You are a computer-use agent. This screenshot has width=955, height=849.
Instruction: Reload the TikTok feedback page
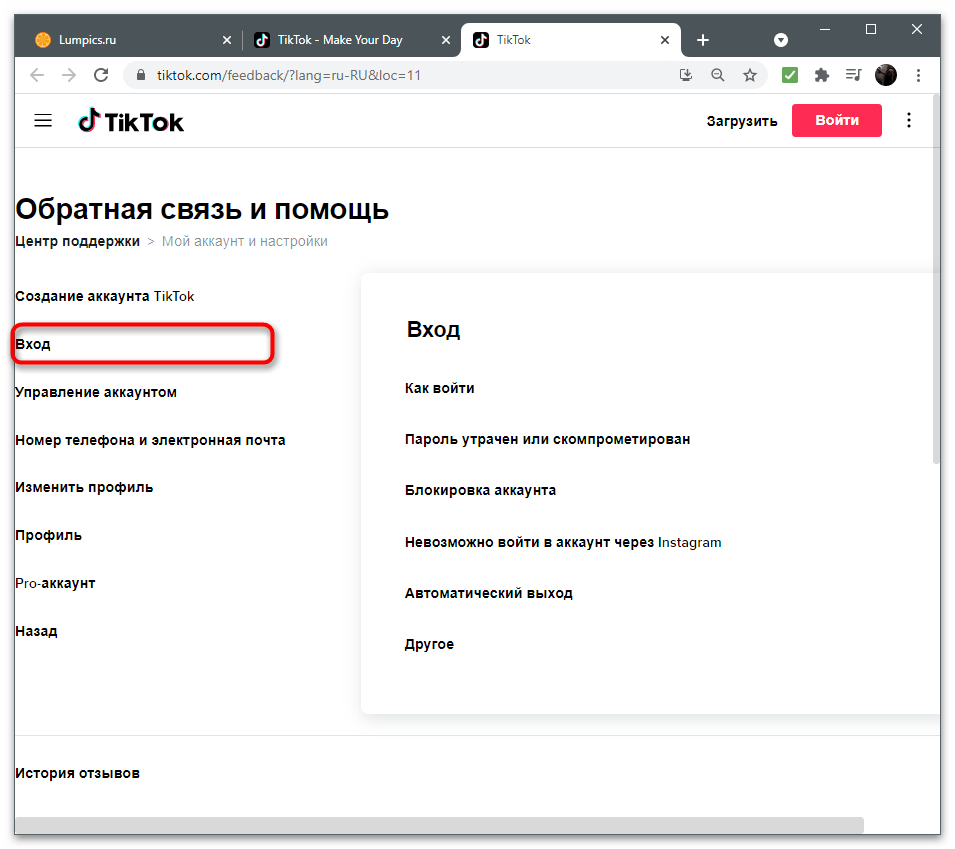101,75
